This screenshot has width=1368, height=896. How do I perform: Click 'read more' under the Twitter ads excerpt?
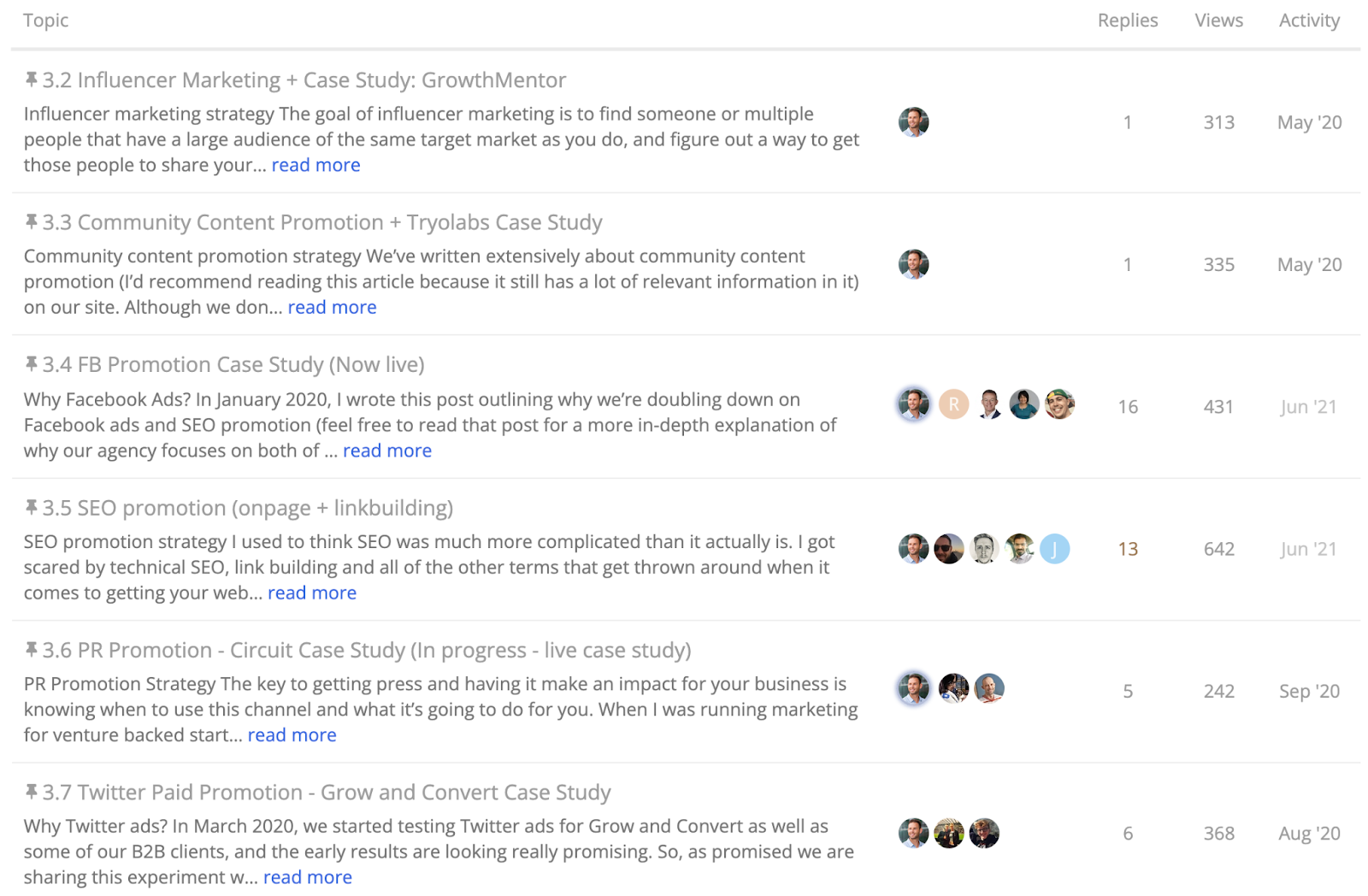308,877
